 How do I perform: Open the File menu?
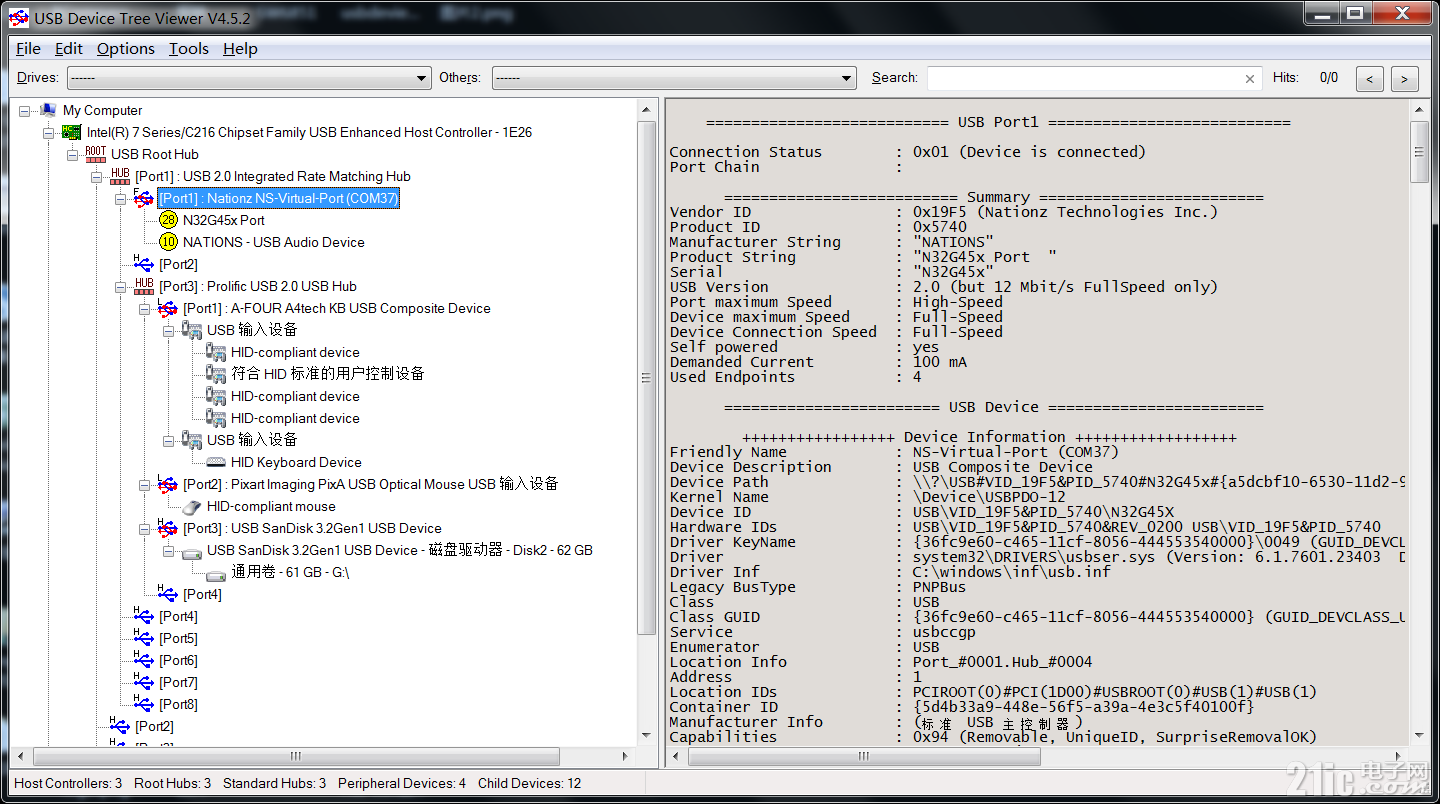click(x=28, y=48)
